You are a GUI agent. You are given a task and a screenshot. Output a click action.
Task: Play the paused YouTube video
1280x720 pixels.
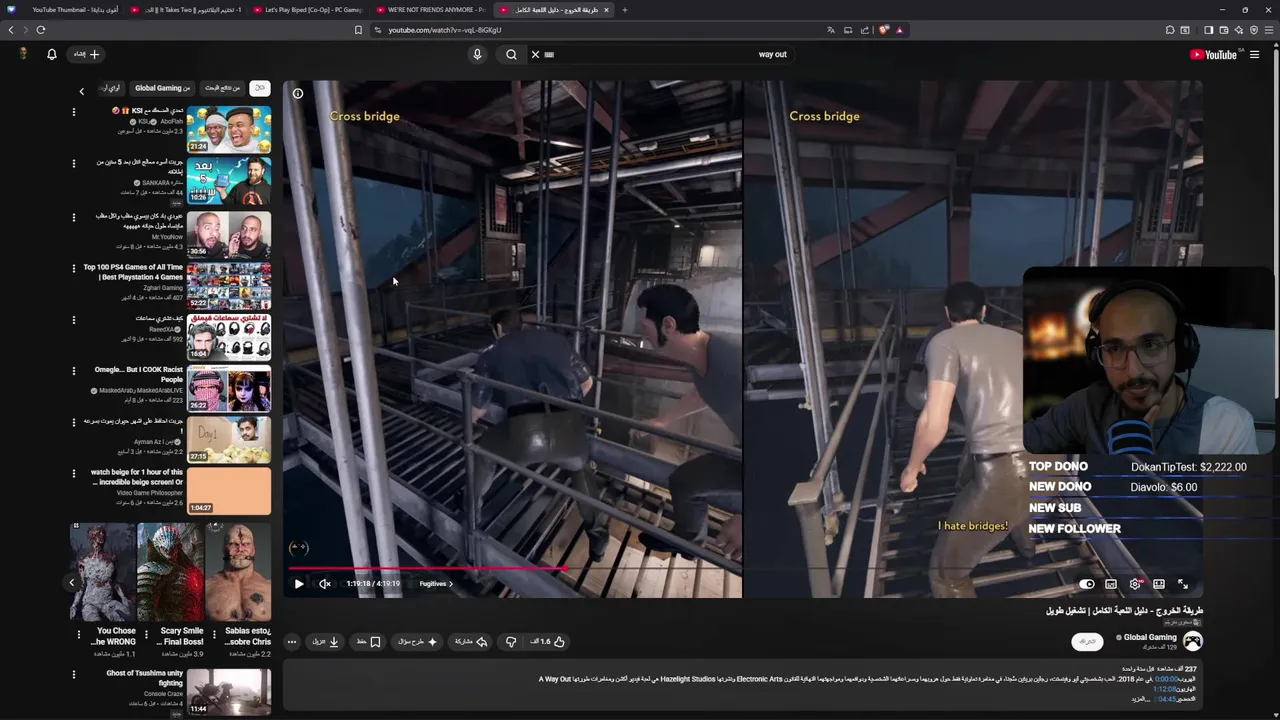298,584
